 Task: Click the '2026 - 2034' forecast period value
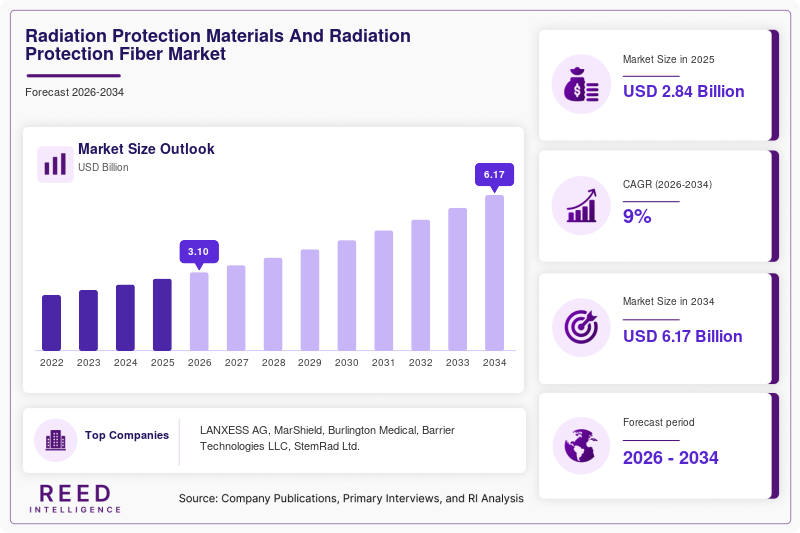click(670, 458)
